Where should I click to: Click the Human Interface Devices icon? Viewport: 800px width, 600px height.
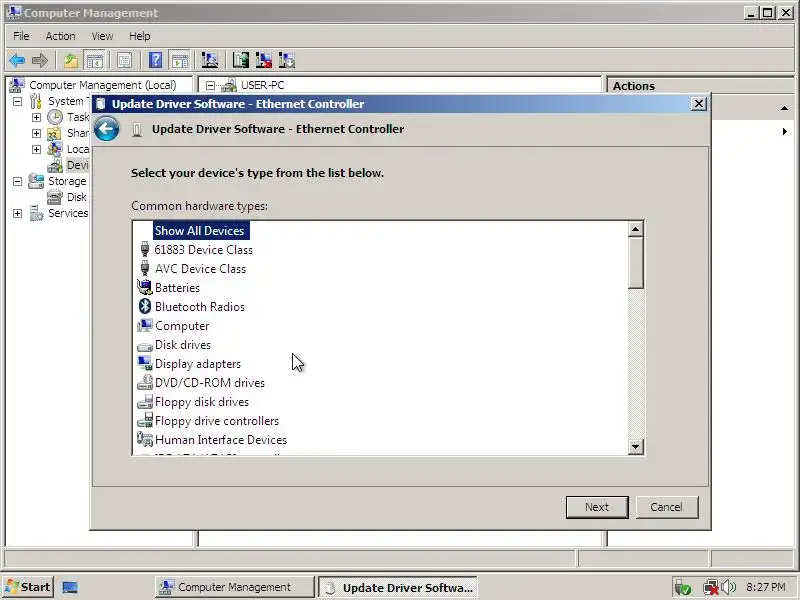145,439
